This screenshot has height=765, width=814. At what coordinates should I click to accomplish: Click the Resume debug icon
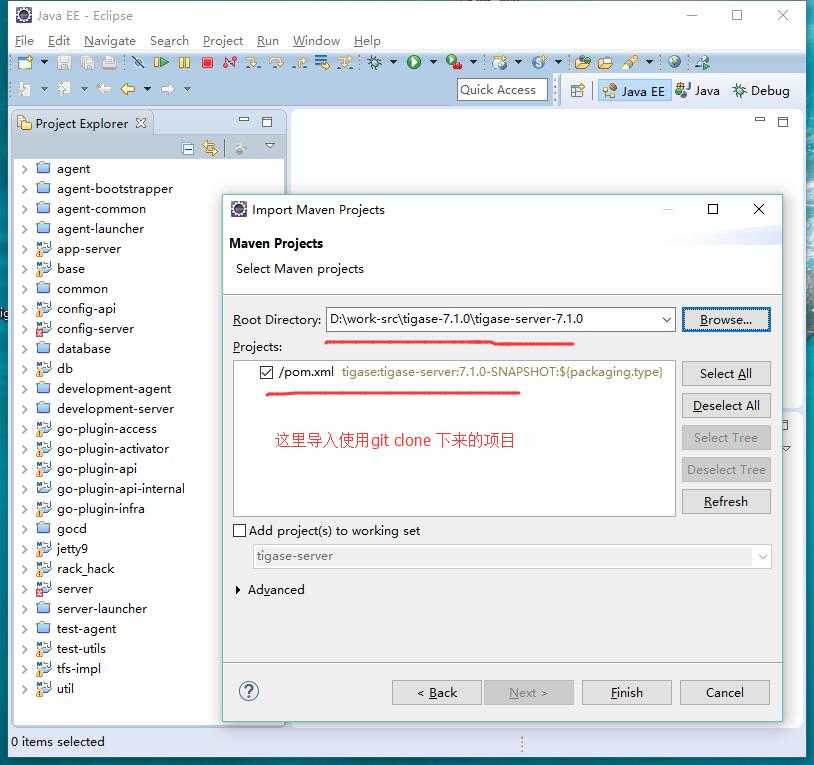pos(161,63)
